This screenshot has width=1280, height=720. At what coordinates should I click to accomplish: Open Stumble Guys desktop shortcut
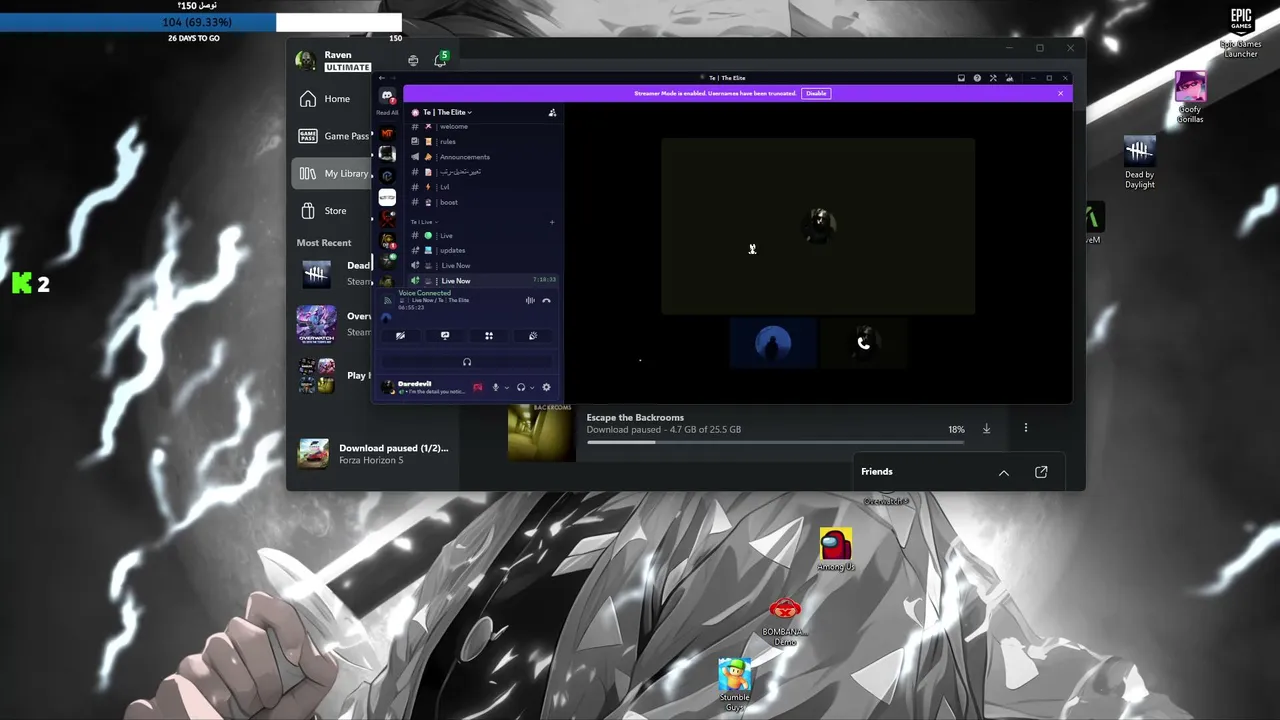pyautogui.click(x=735, y=685)
